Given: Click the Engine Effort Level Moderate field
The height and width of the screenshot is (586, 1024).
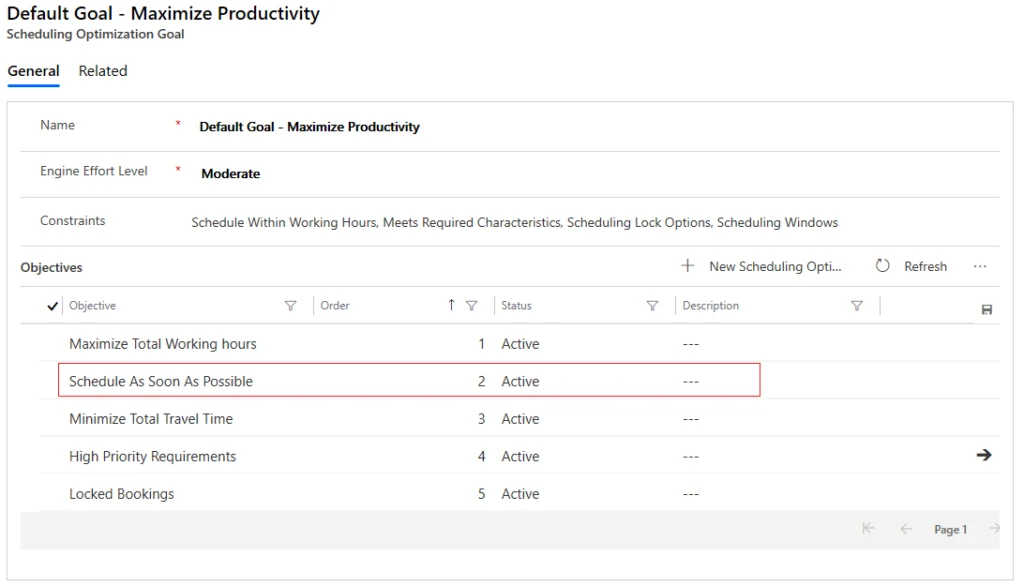Looking at the screenshot, I should 230,174.
